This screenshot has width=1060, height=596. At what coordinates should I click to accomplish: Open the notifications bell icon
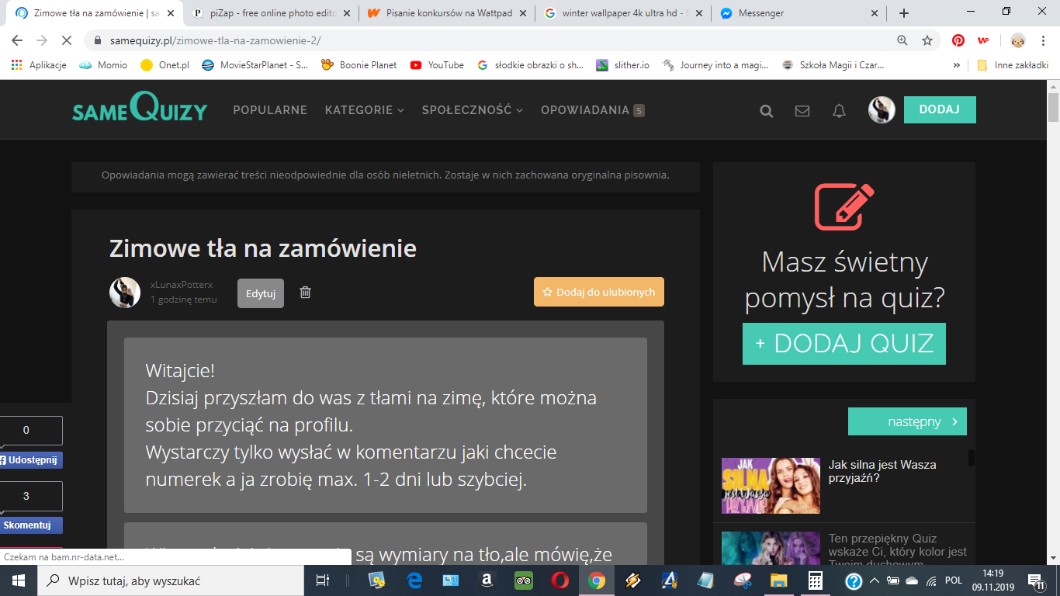pos(839,111)
